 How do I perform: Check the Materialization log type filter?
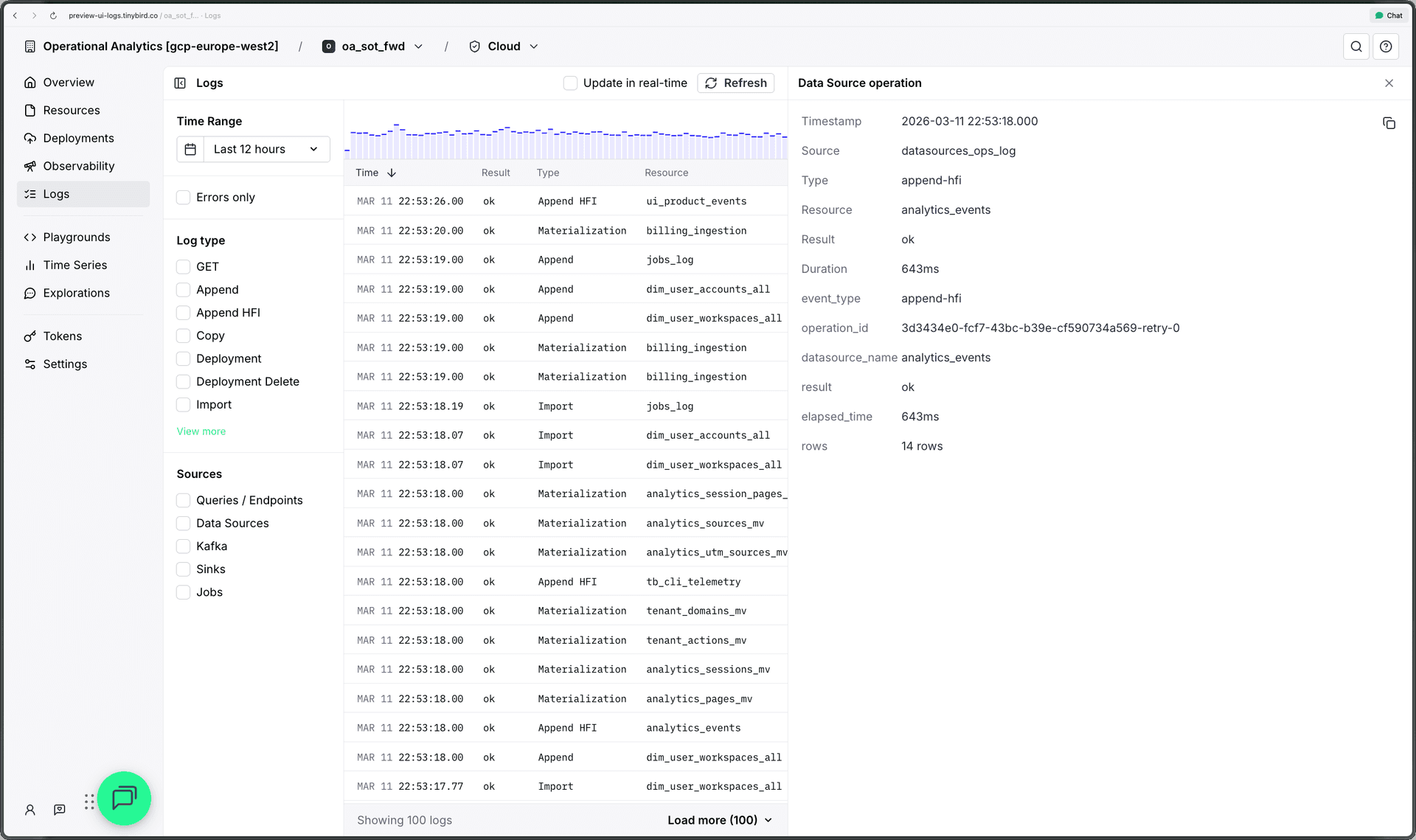pos(201,431)
